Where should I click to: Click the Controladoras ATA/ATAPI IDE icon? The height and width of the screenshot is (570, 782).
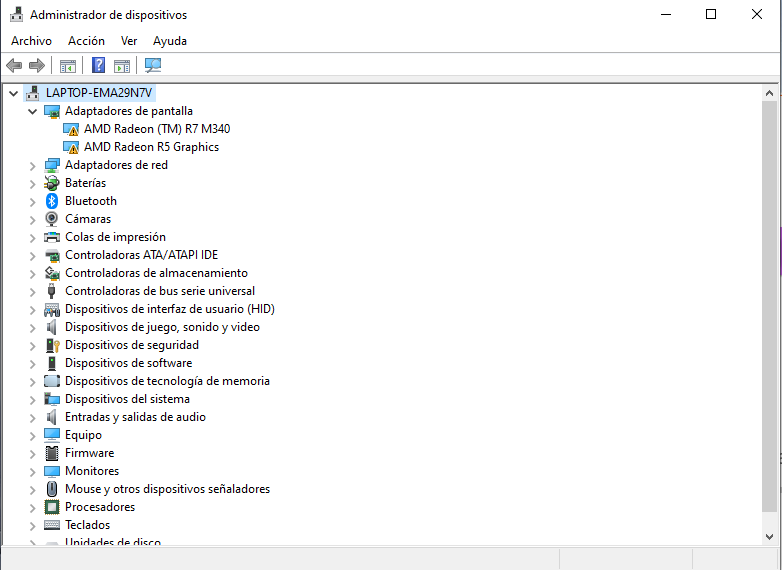pyautogui.click(x=52, y=255)
